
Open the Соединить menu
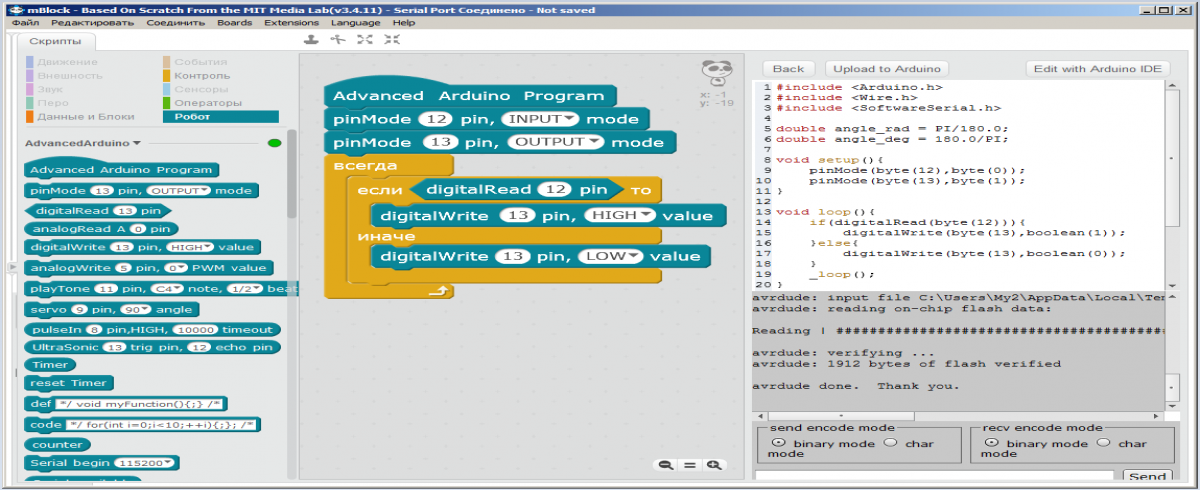click(x=176, y=22)
